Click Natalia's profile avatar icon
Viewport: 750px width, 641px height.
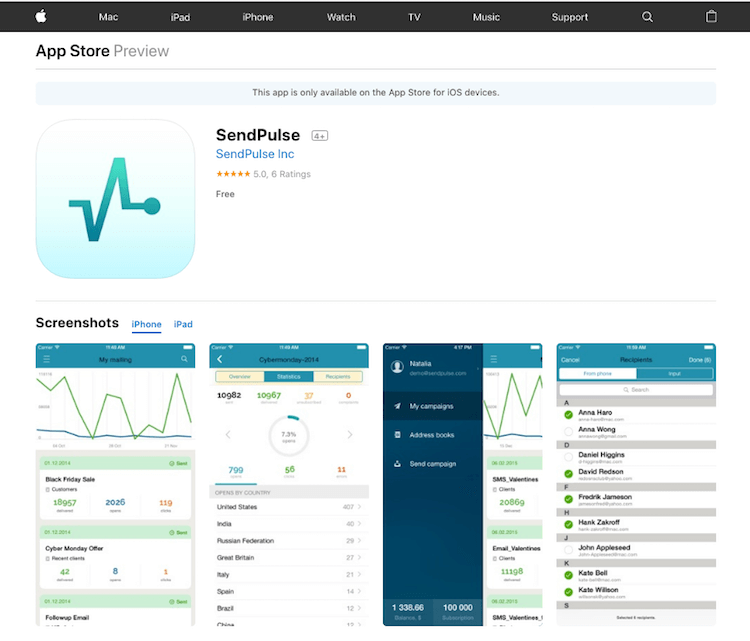[x=397, y=367]
